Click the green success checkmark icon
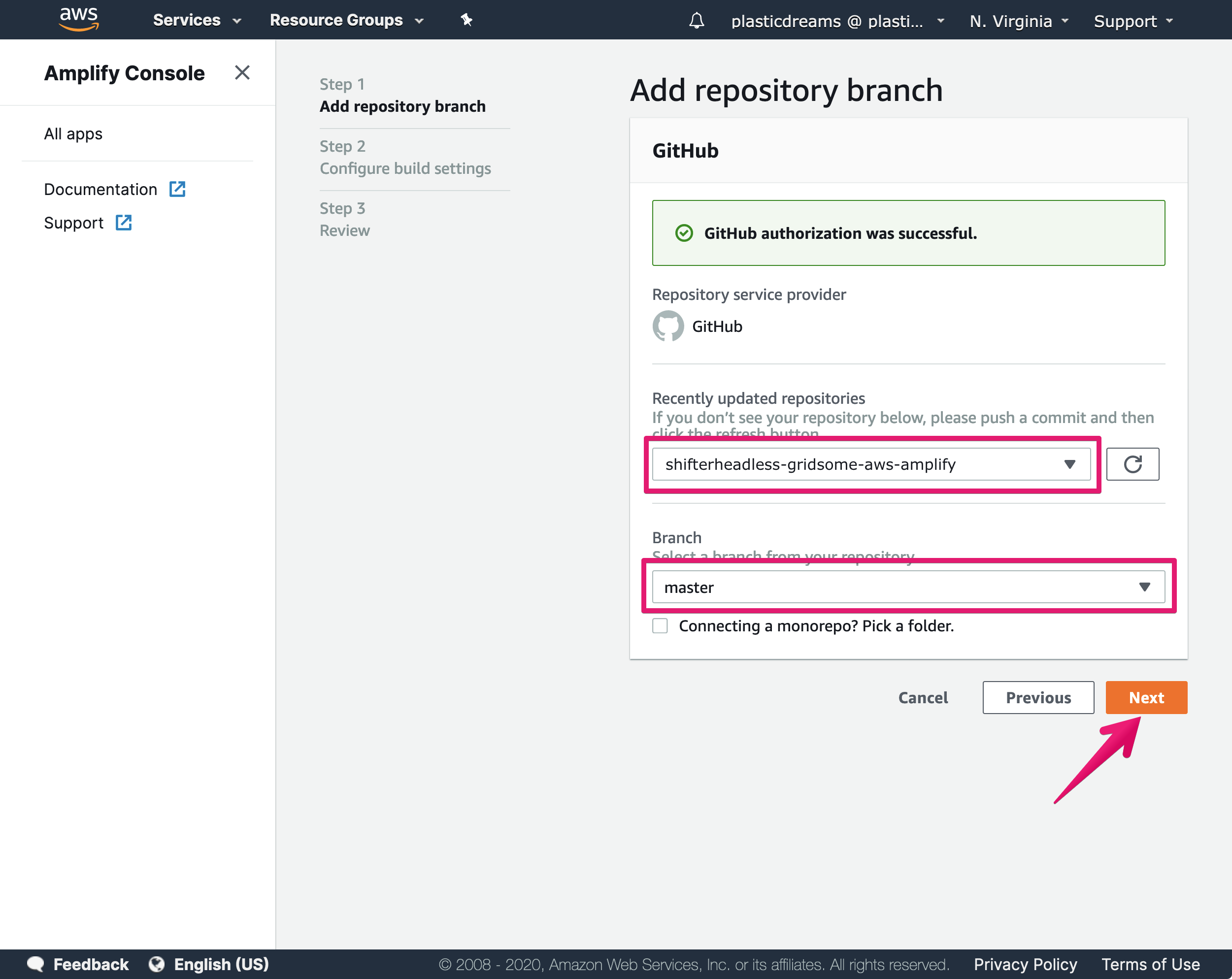The height and width of the screenshot is (979, 1232). (x=684, y=233)
